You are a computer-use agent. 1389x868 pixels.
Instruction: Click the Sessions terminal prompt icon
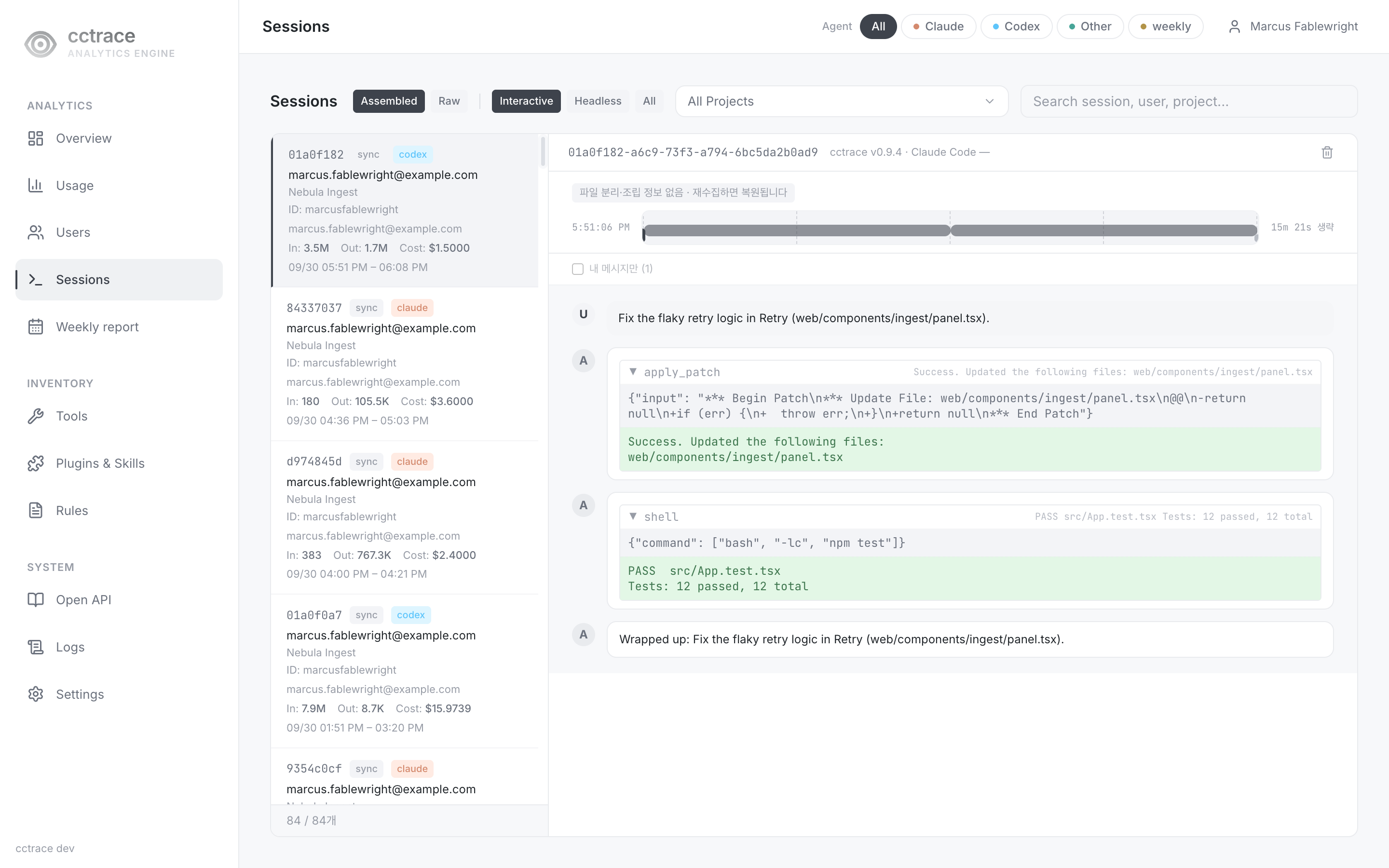pos(36,280)
